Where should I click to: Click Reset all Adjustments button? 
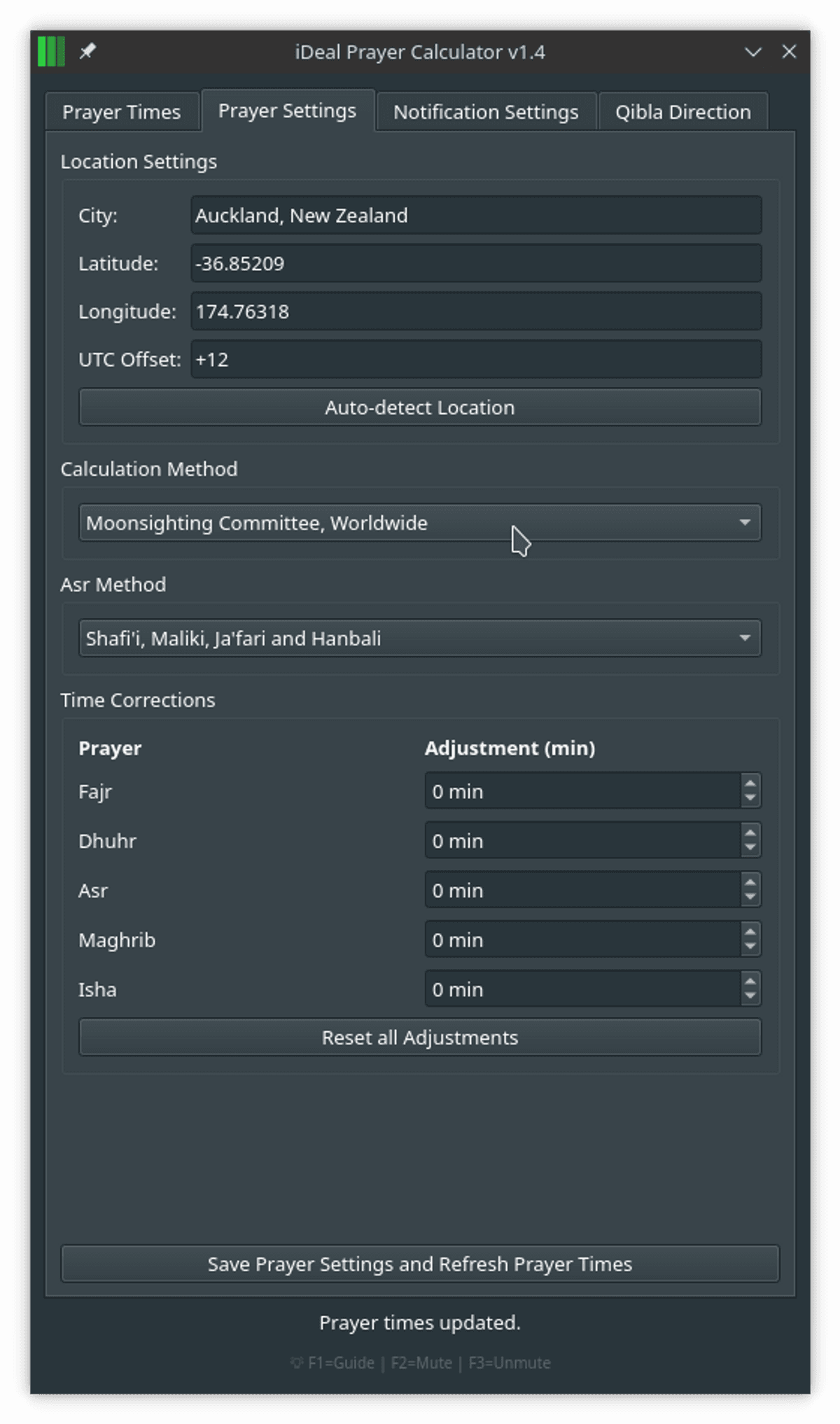419,1038
